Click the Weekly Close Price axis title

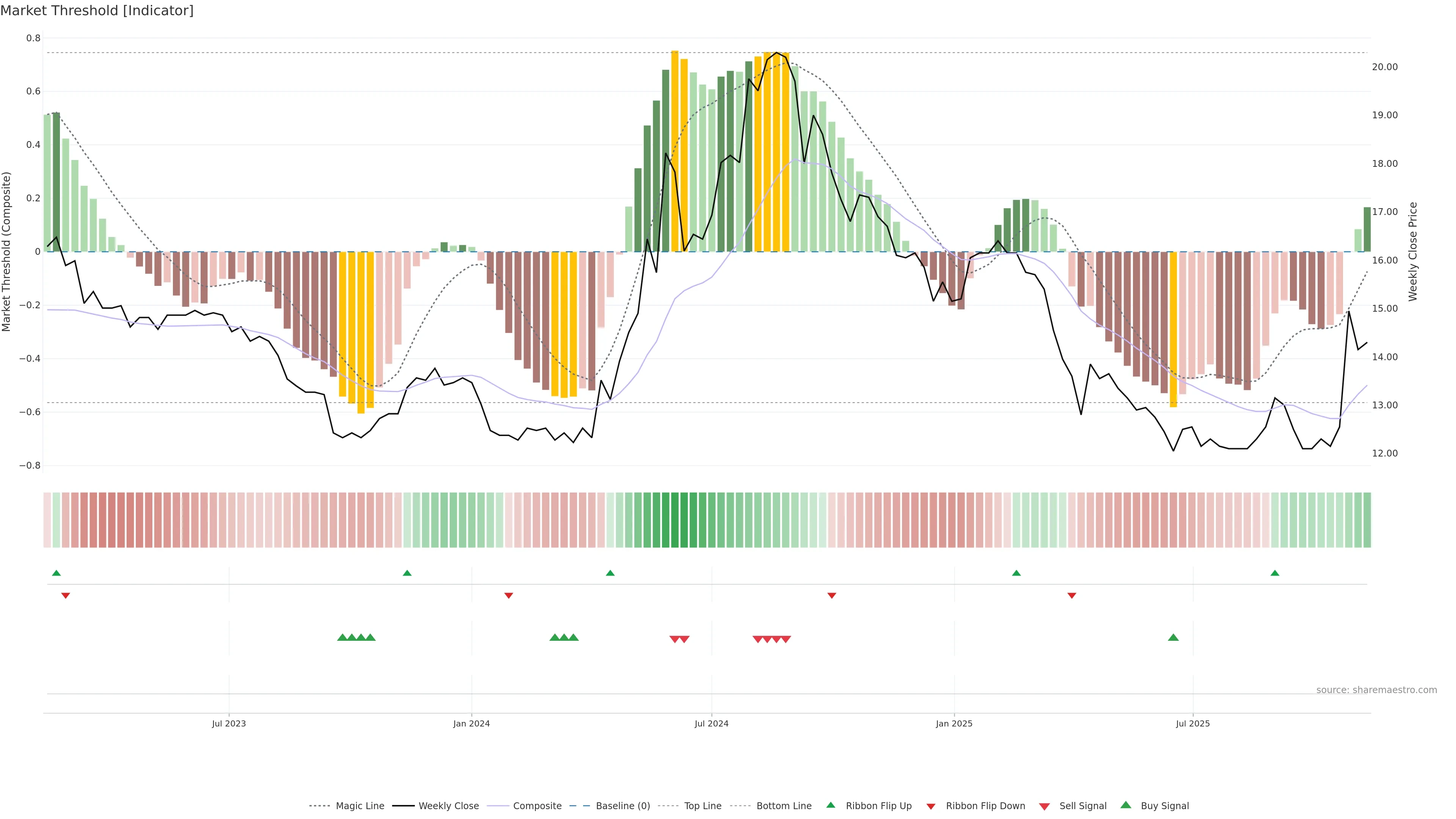[1412, 251]
